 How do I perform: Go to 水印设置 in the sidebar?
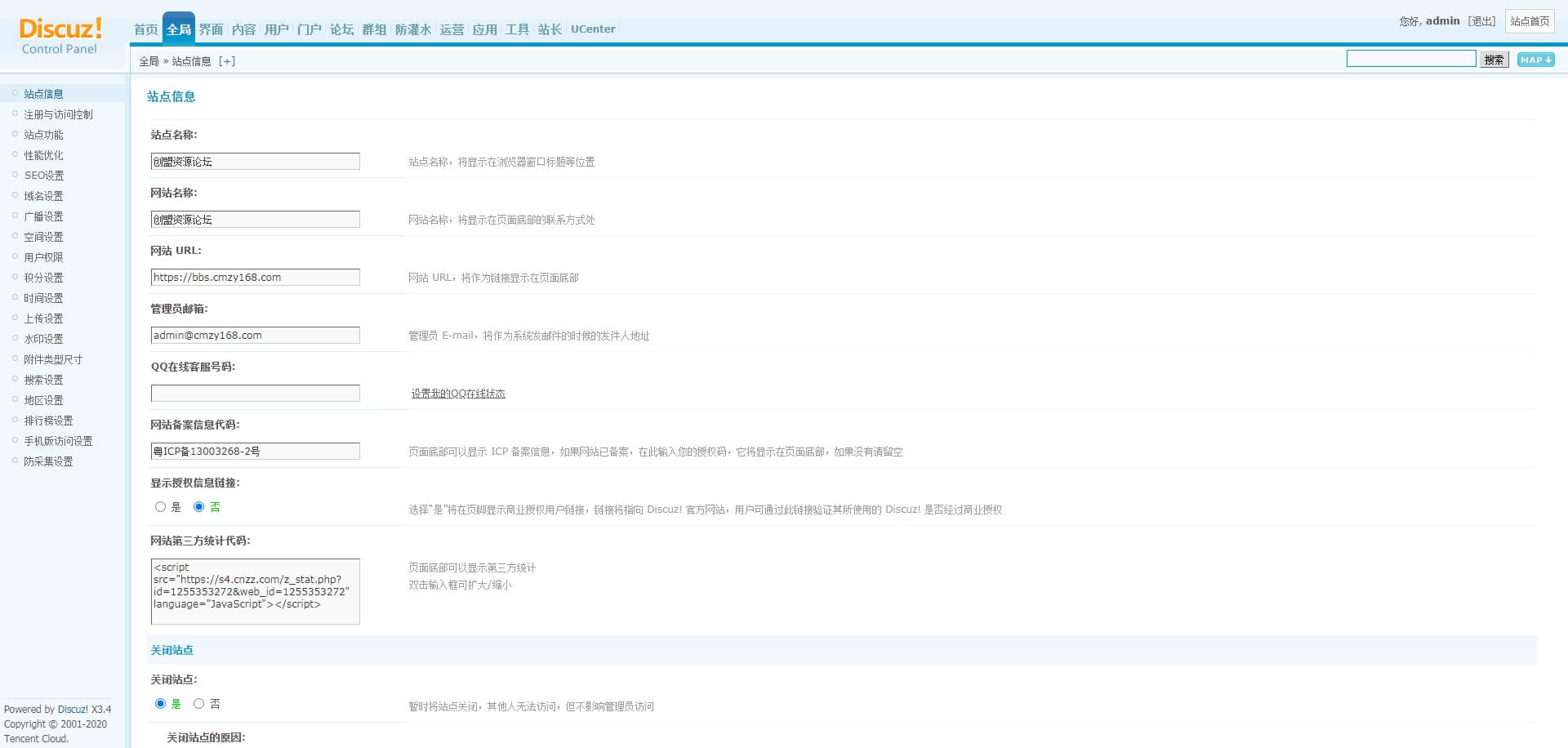tap(43, 339)
